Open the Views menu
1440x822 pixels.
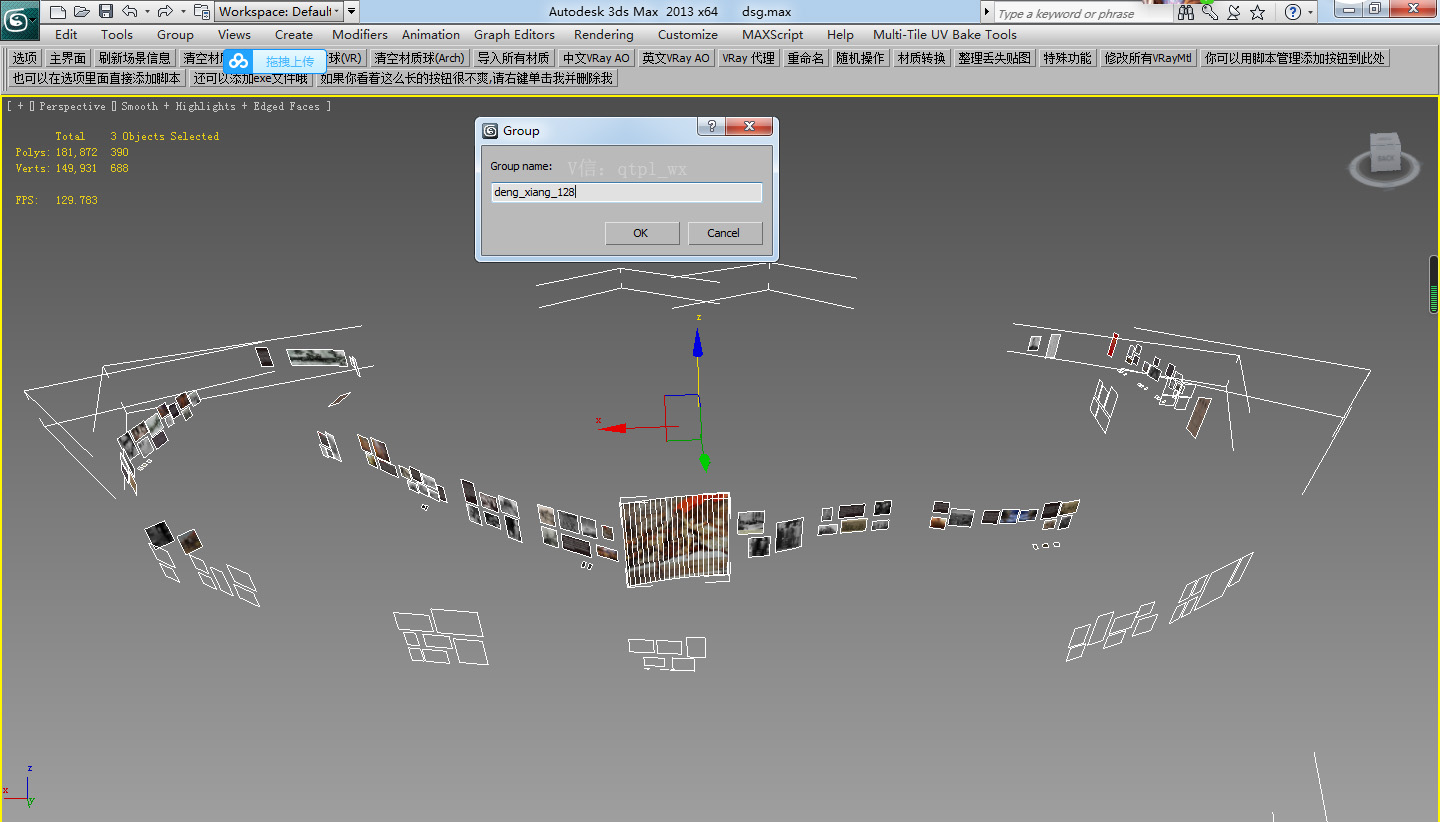click(234, 34)
